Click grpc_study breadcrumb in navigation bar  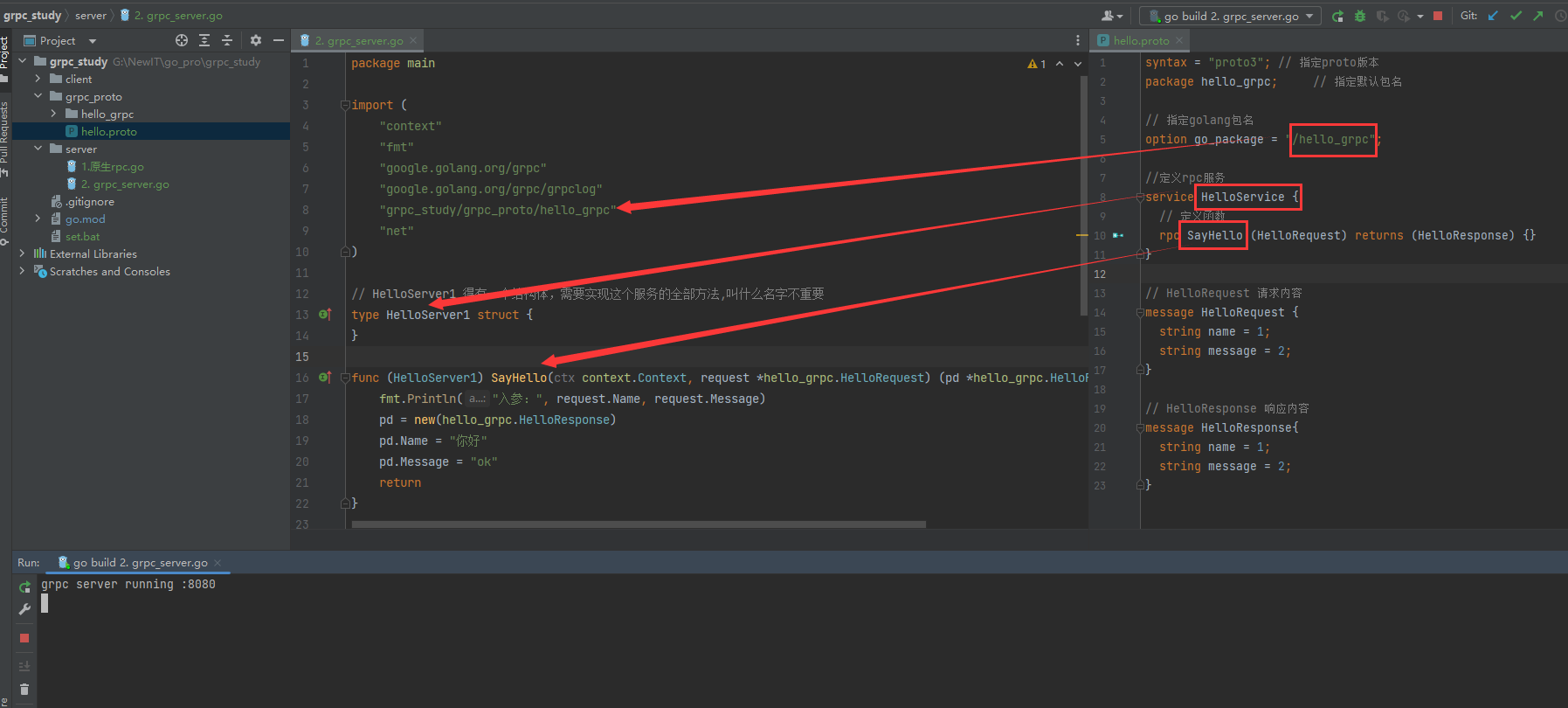(x=32, y=16)
